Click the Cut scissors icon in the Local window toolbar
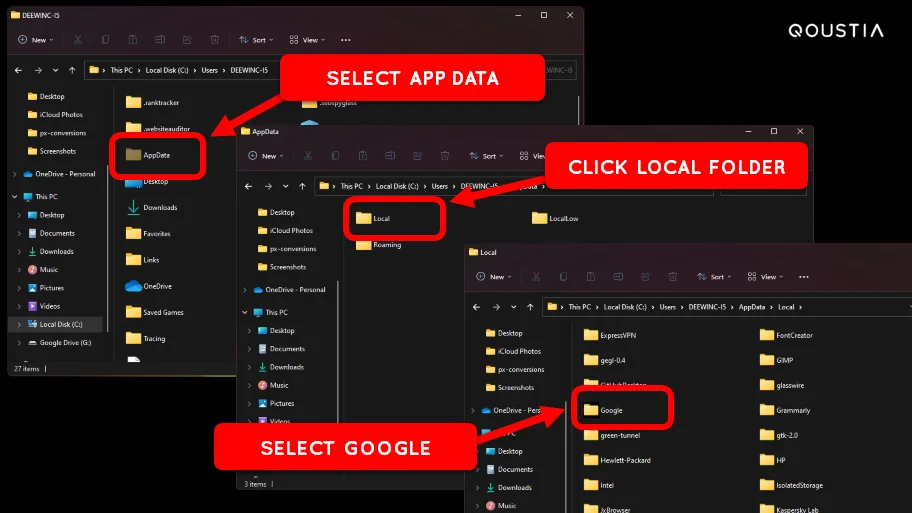This screenshot has height=513, width=912. coord(536,277)
